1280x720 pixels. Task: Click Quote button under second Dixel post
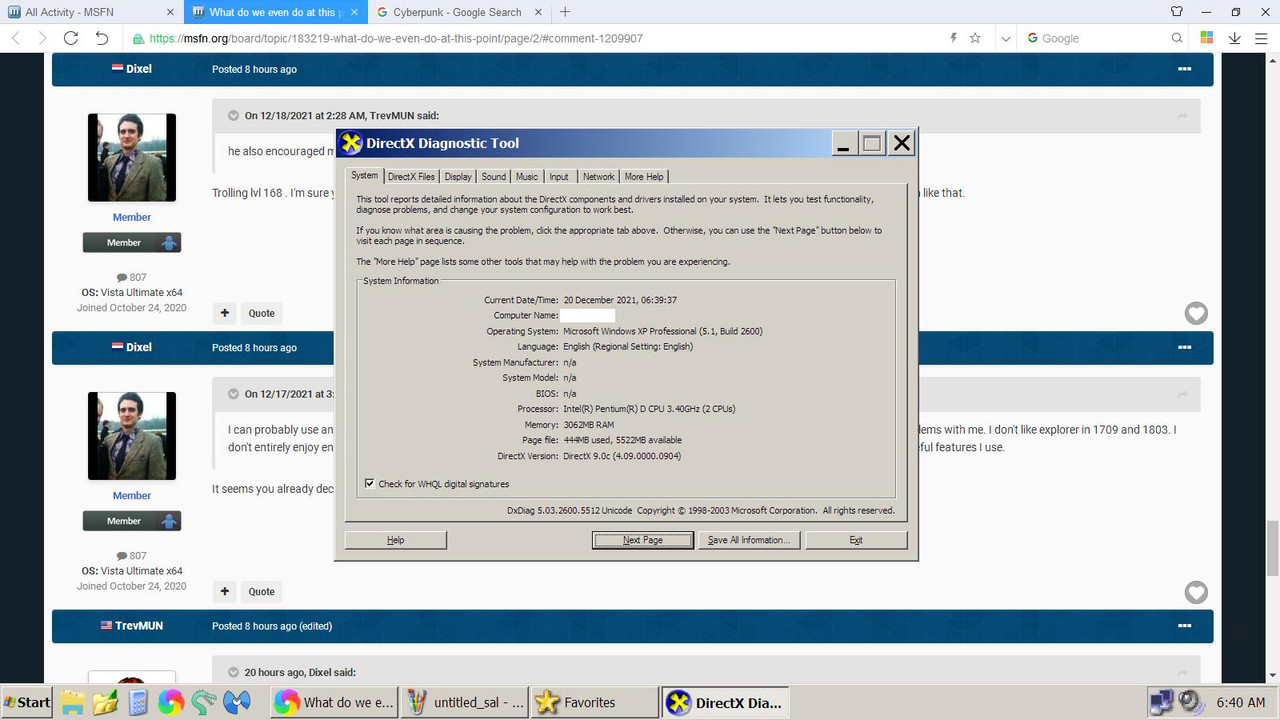262,591
